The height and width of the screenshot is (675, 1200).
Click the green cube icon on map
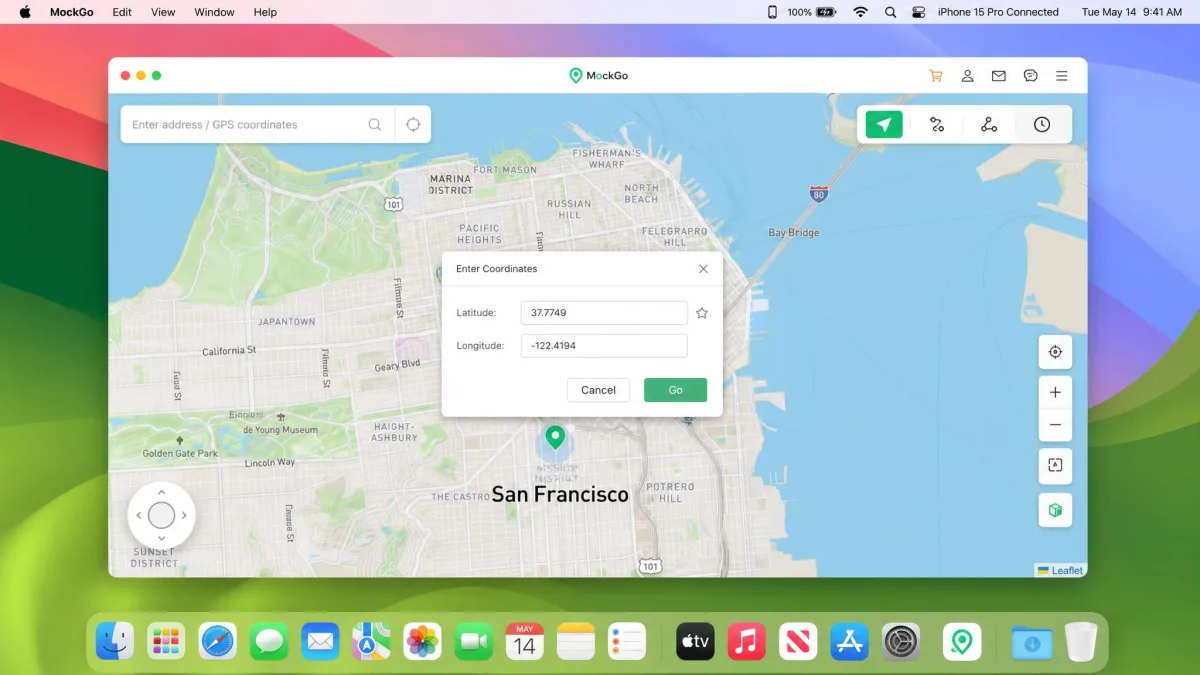click(x=1055, y=510)
